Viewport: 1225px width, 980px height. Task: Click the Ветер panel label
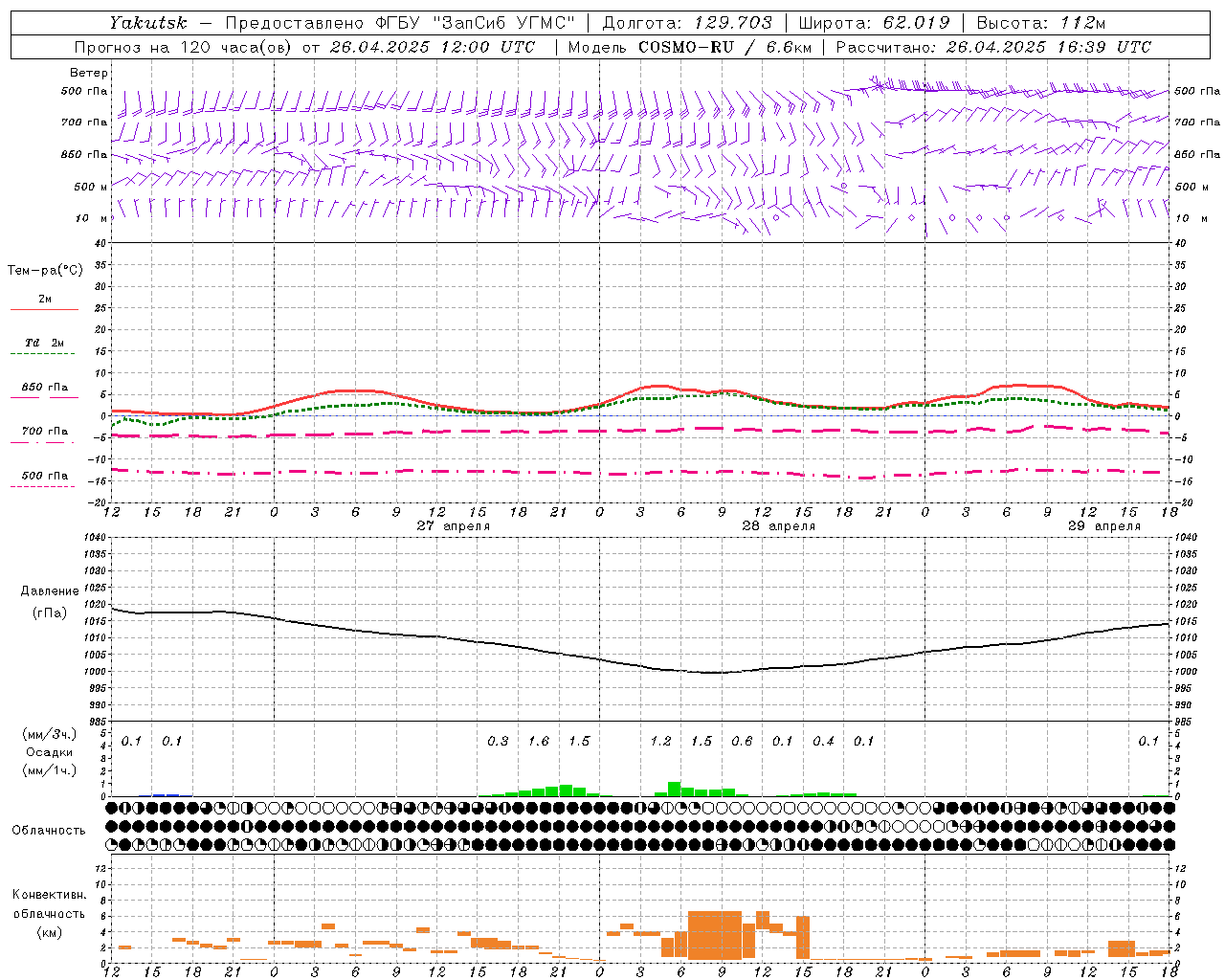point(89,73)
